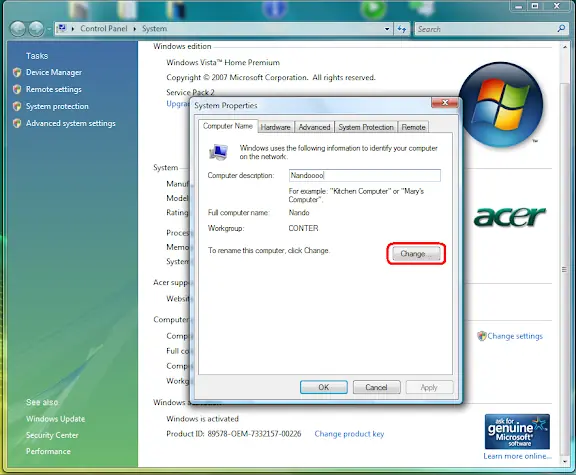Click the scroll down arrow of System window
This screenshot has height=475, width=576.
[x=565, y=461]
